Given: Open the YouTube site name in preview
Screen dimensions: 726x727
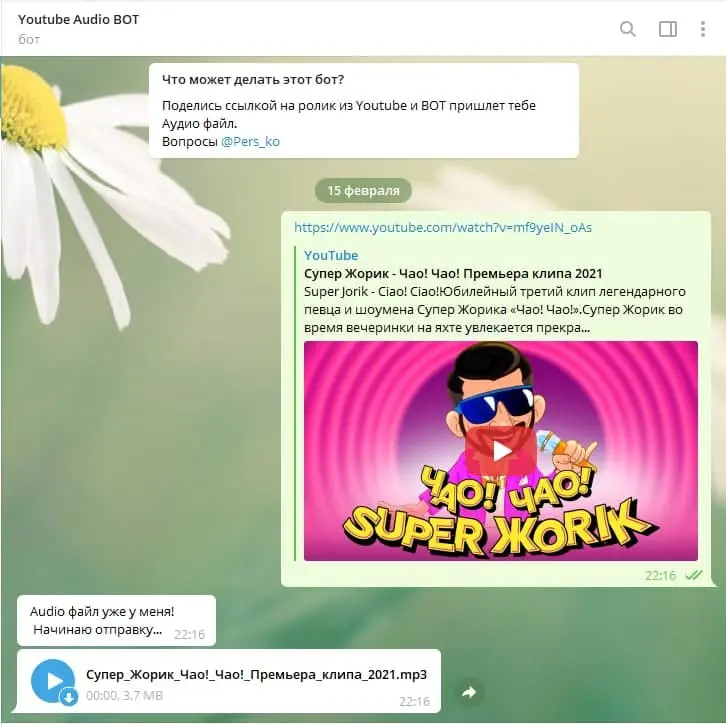Looking at the screenshot, I should coord(331,255).
